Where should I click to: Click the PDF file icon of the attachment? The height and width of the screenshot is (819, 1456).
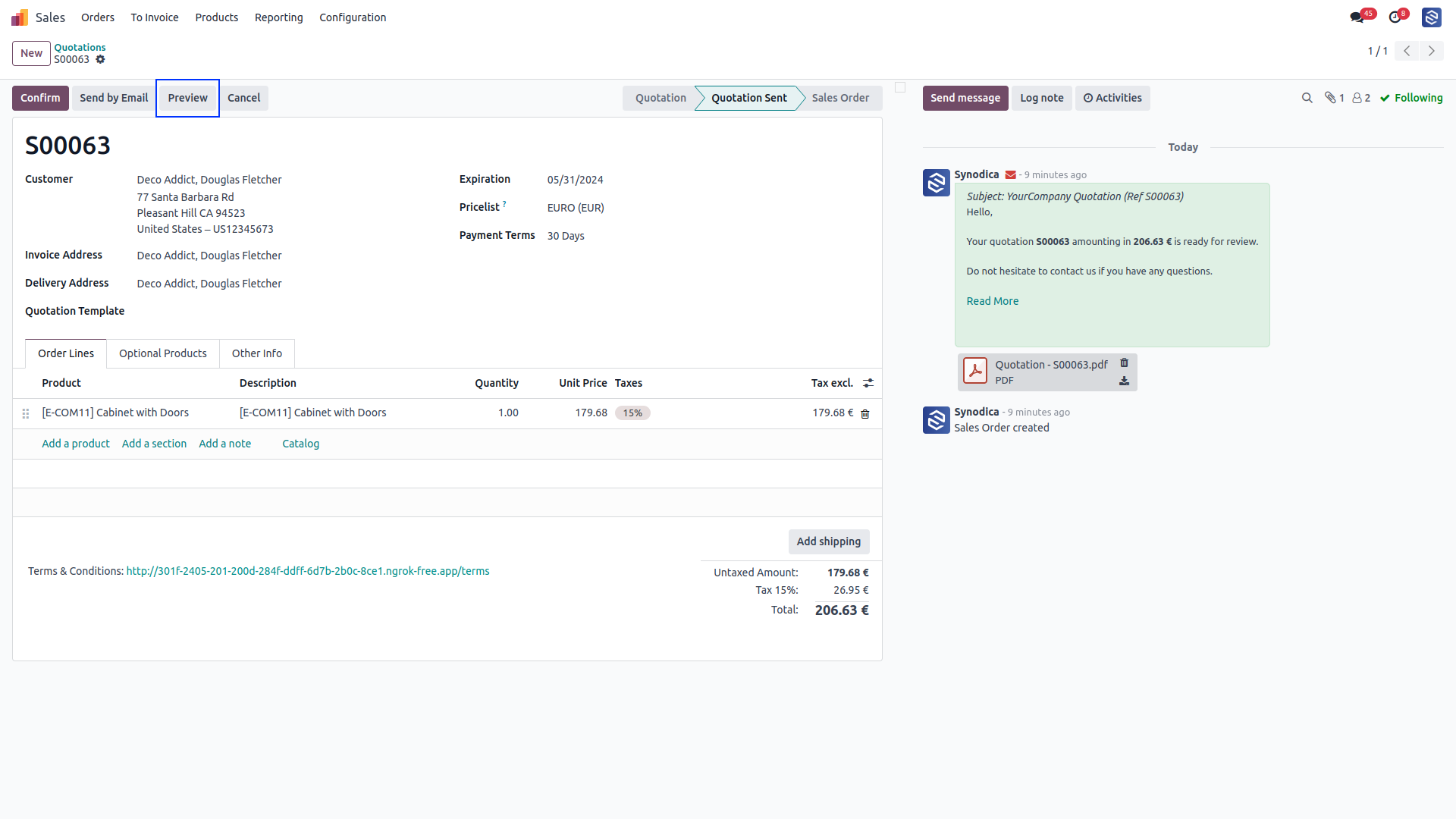(975, 371)
